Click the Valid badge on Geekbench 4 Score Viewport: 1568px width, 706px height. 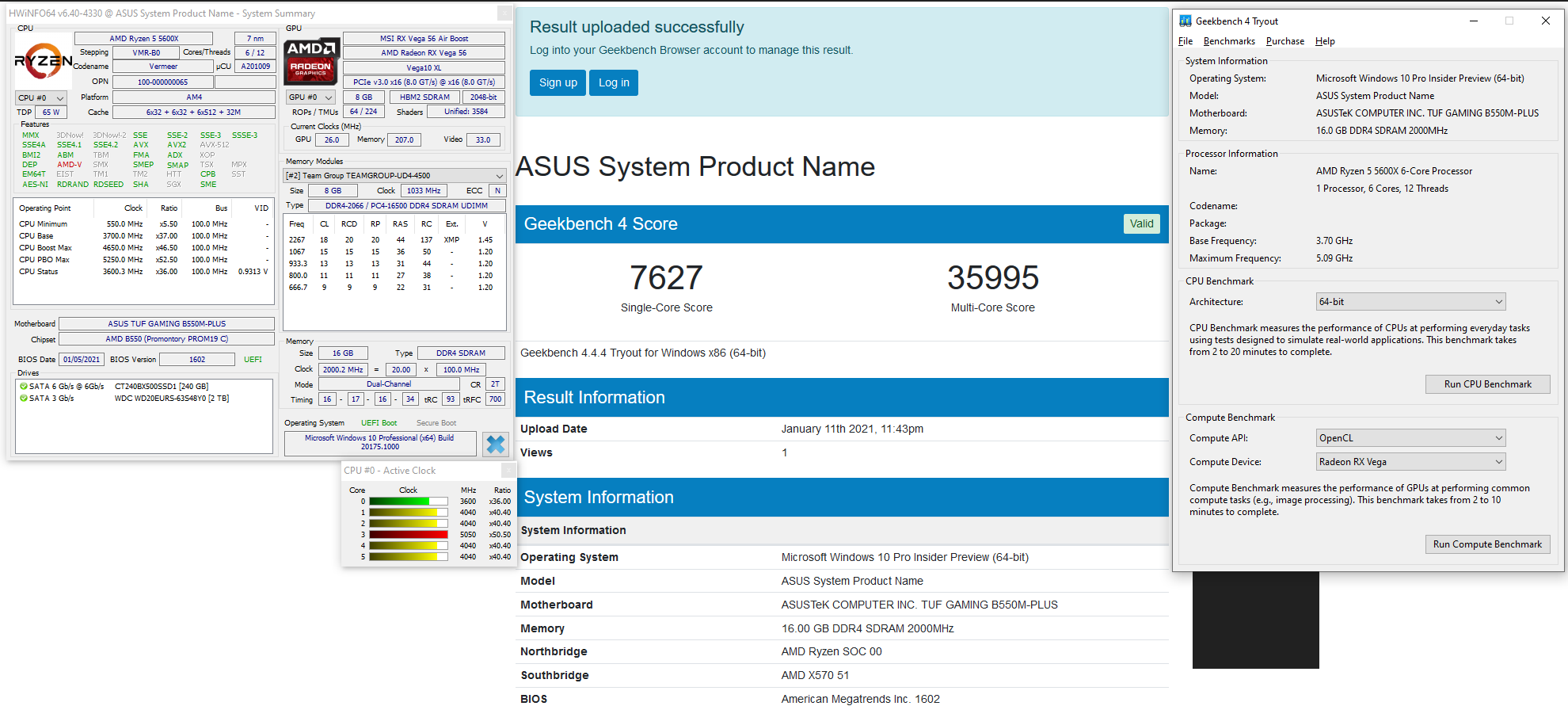point(1141,224)
